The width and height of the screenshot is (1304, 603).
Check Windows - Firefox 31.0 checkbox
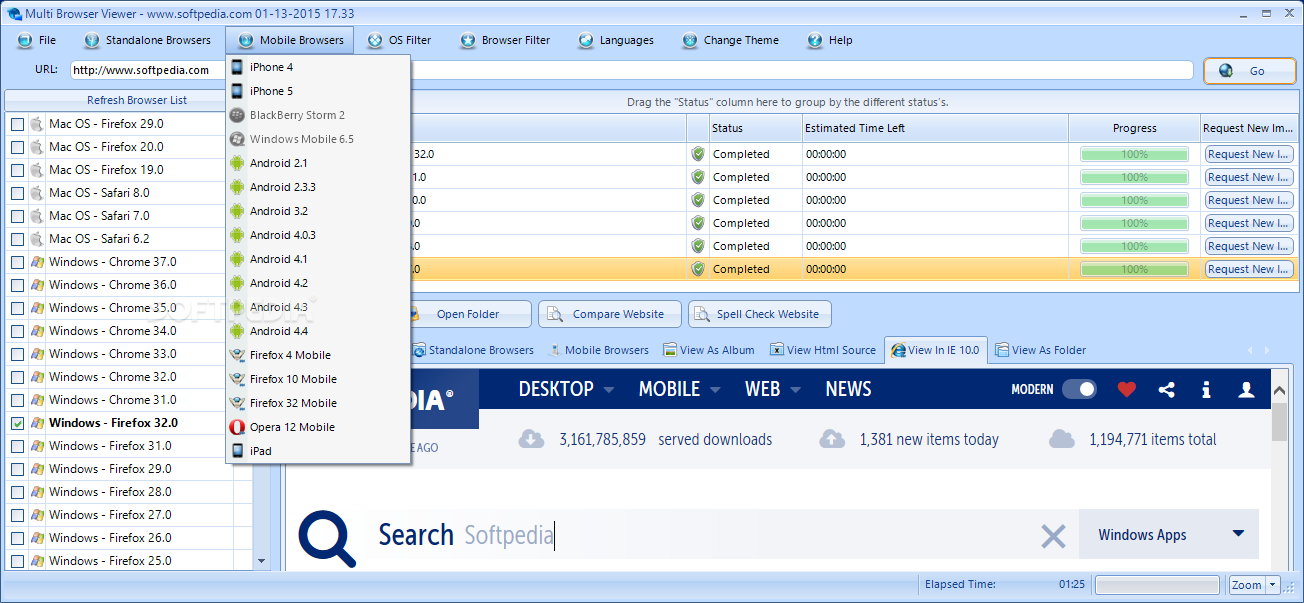tap(17, 446)
